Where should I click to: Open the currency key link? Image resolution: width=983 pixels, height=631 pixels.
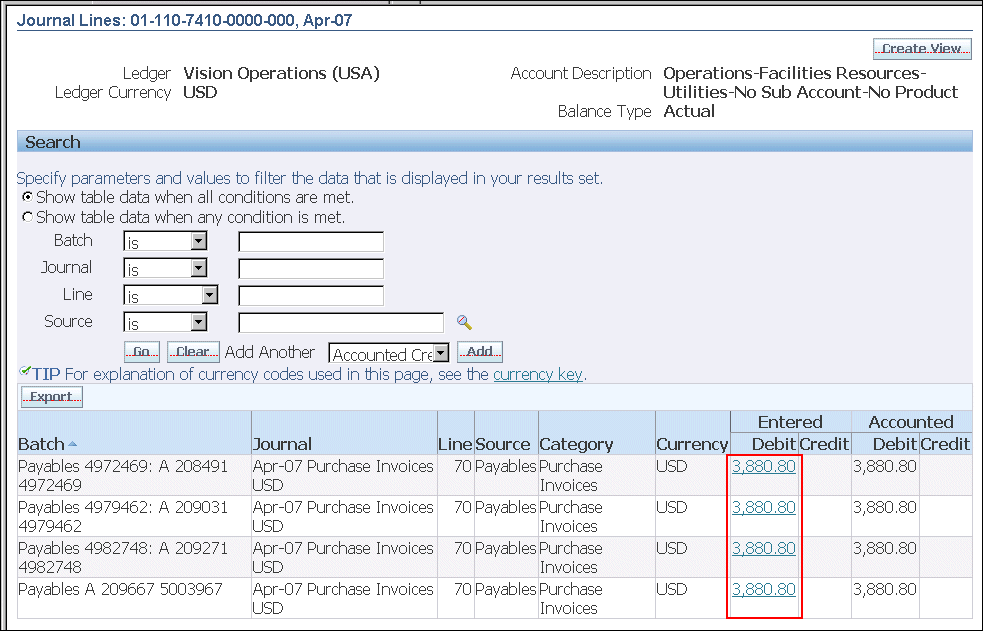coord(538,375)
